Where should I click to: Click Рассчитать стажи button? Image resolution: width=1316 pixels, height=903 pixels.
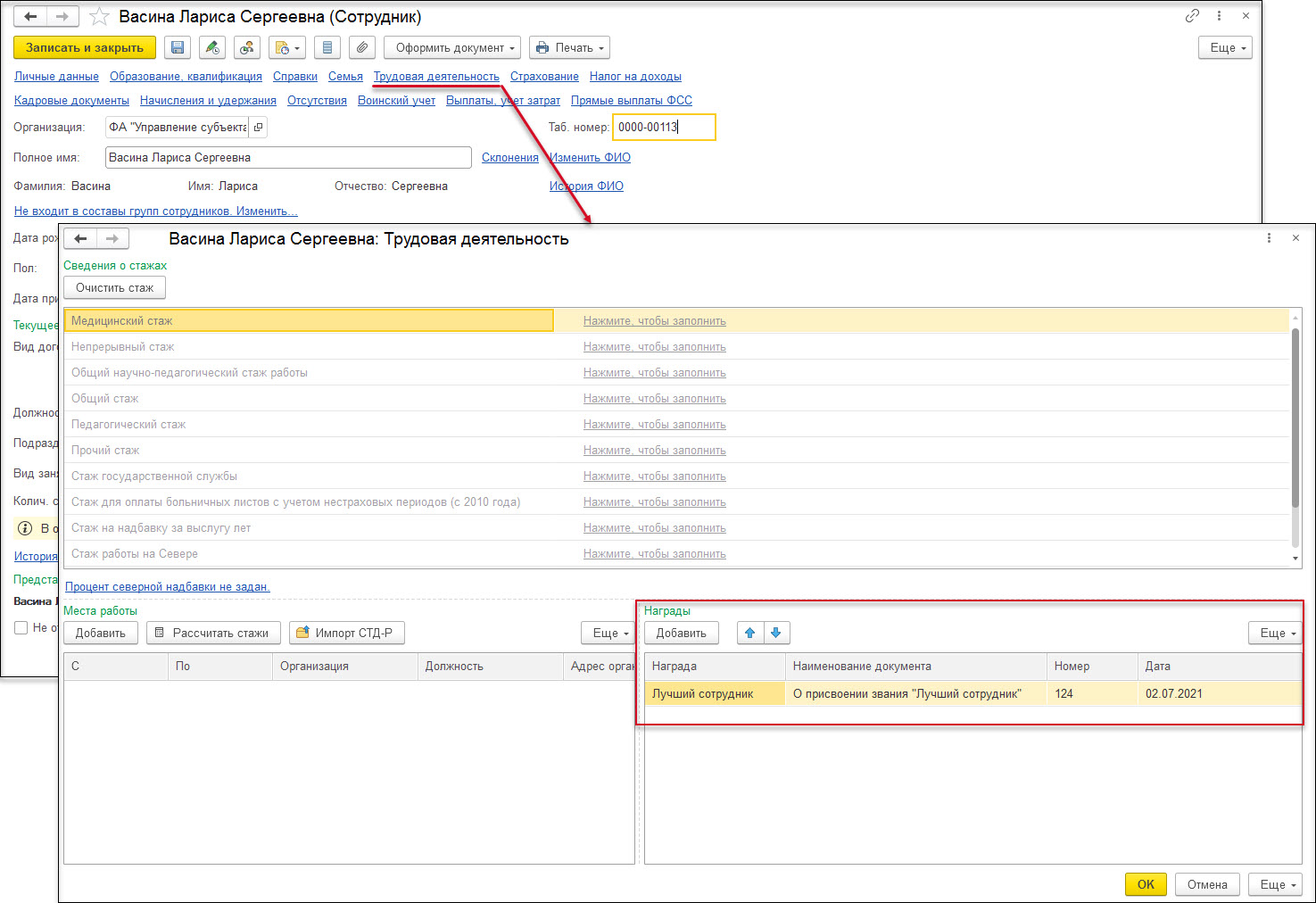click(213, 633)
